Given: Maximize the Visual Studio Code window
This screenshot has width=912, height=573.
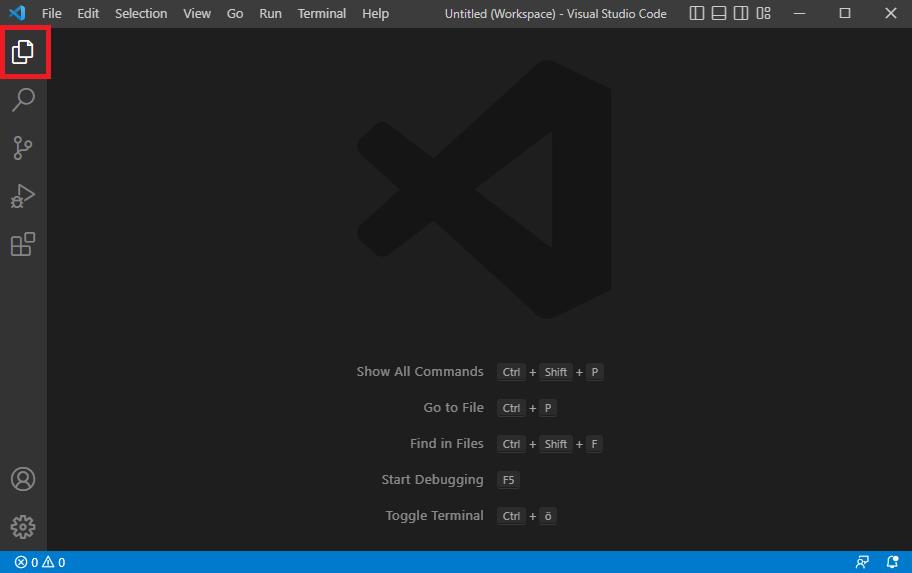Looking at the screenshot, I should [x=845, y=13].
